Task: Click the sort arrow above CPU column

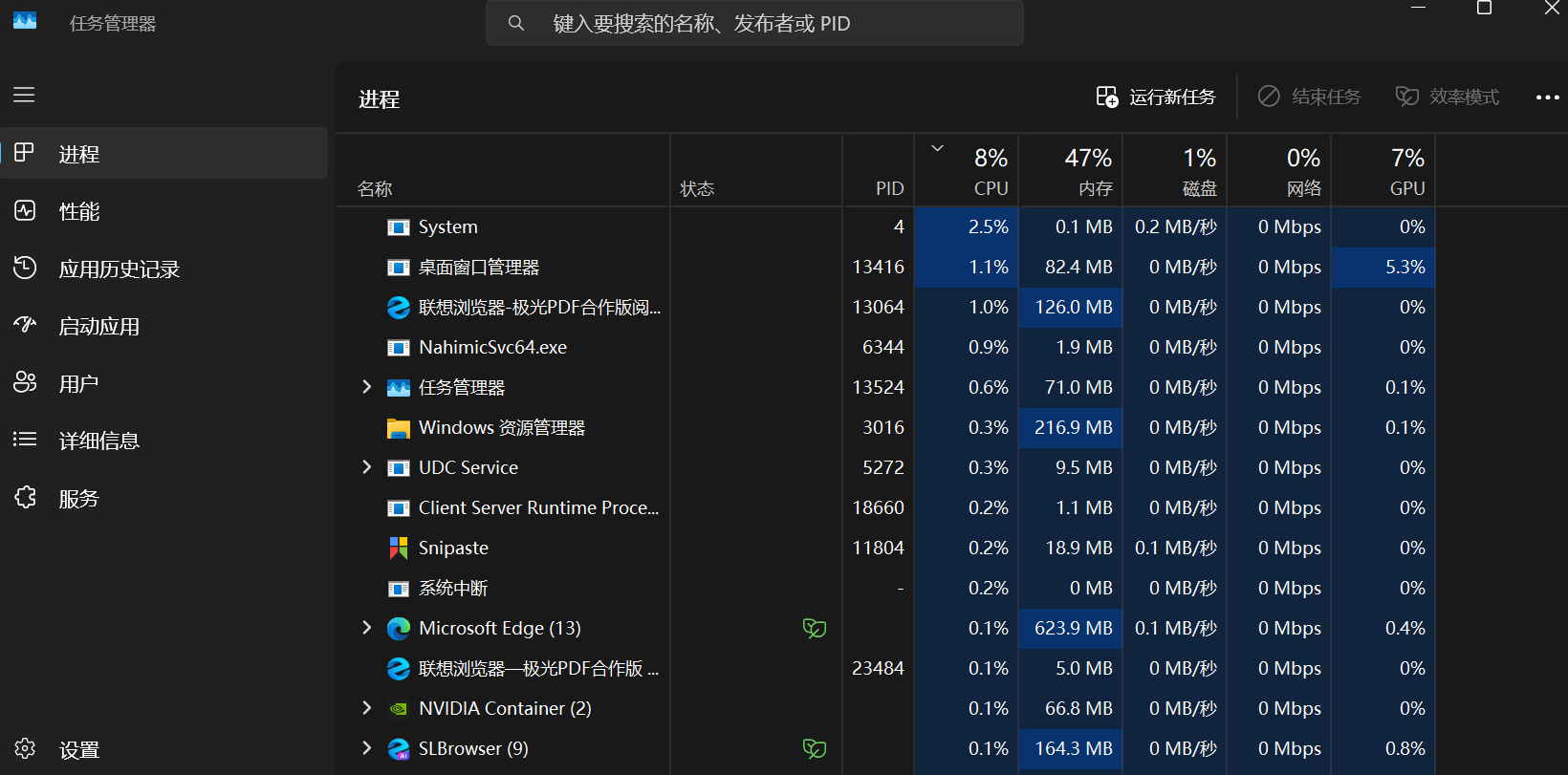Action: click(938, 148)
